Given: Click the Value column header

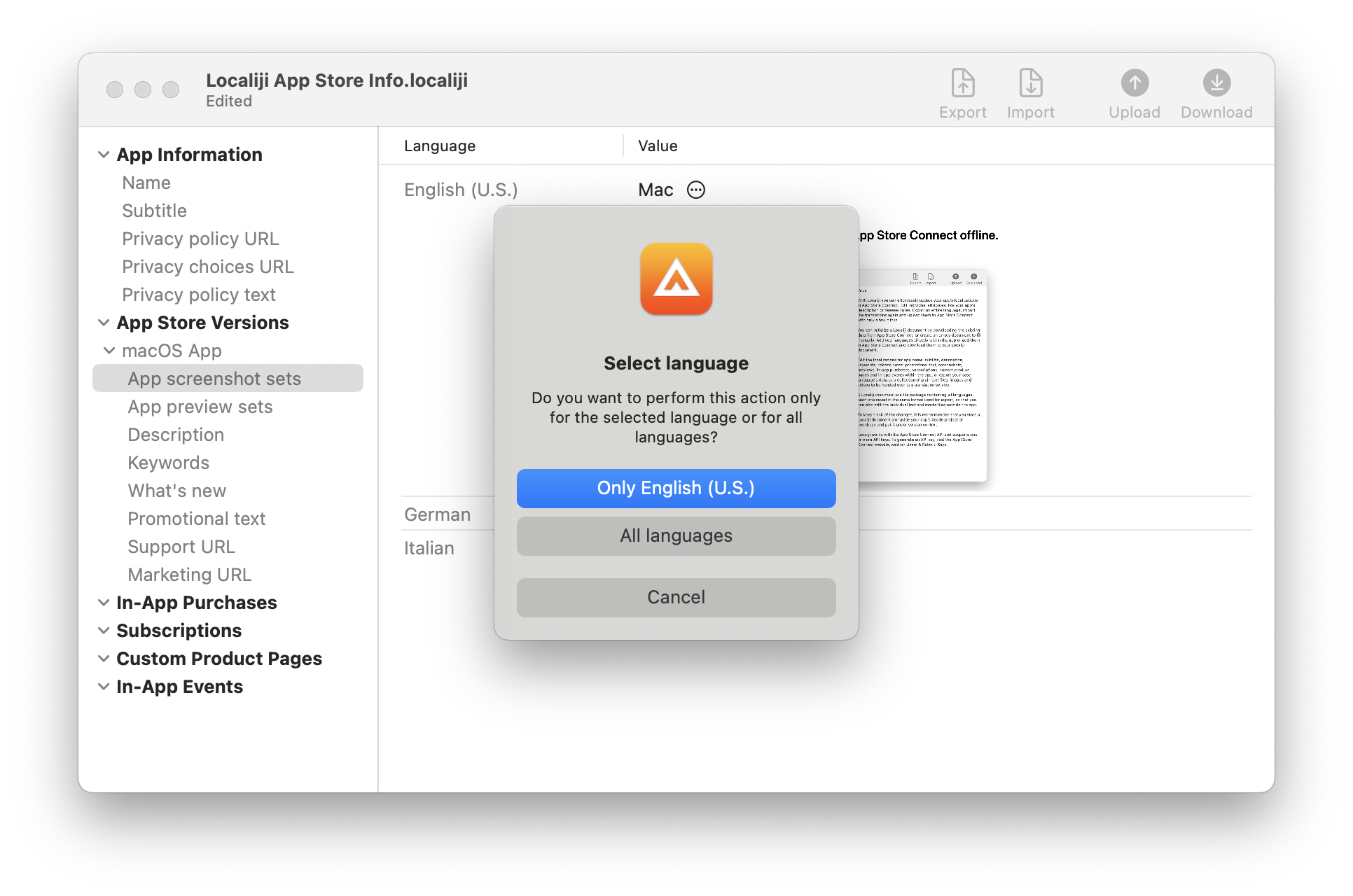Looking at the screenshot, I should 658,146.
